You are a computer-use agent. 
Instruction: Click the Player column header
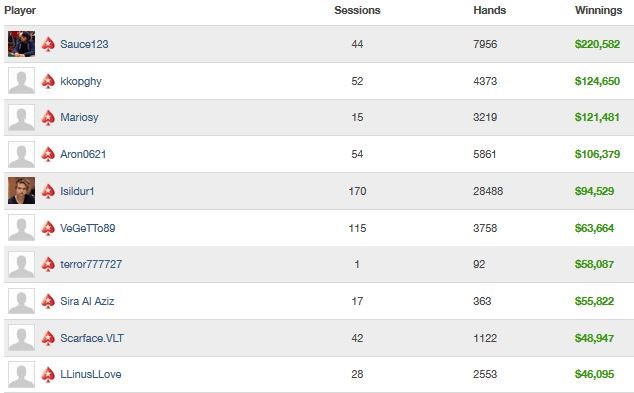tap(20, 11)
